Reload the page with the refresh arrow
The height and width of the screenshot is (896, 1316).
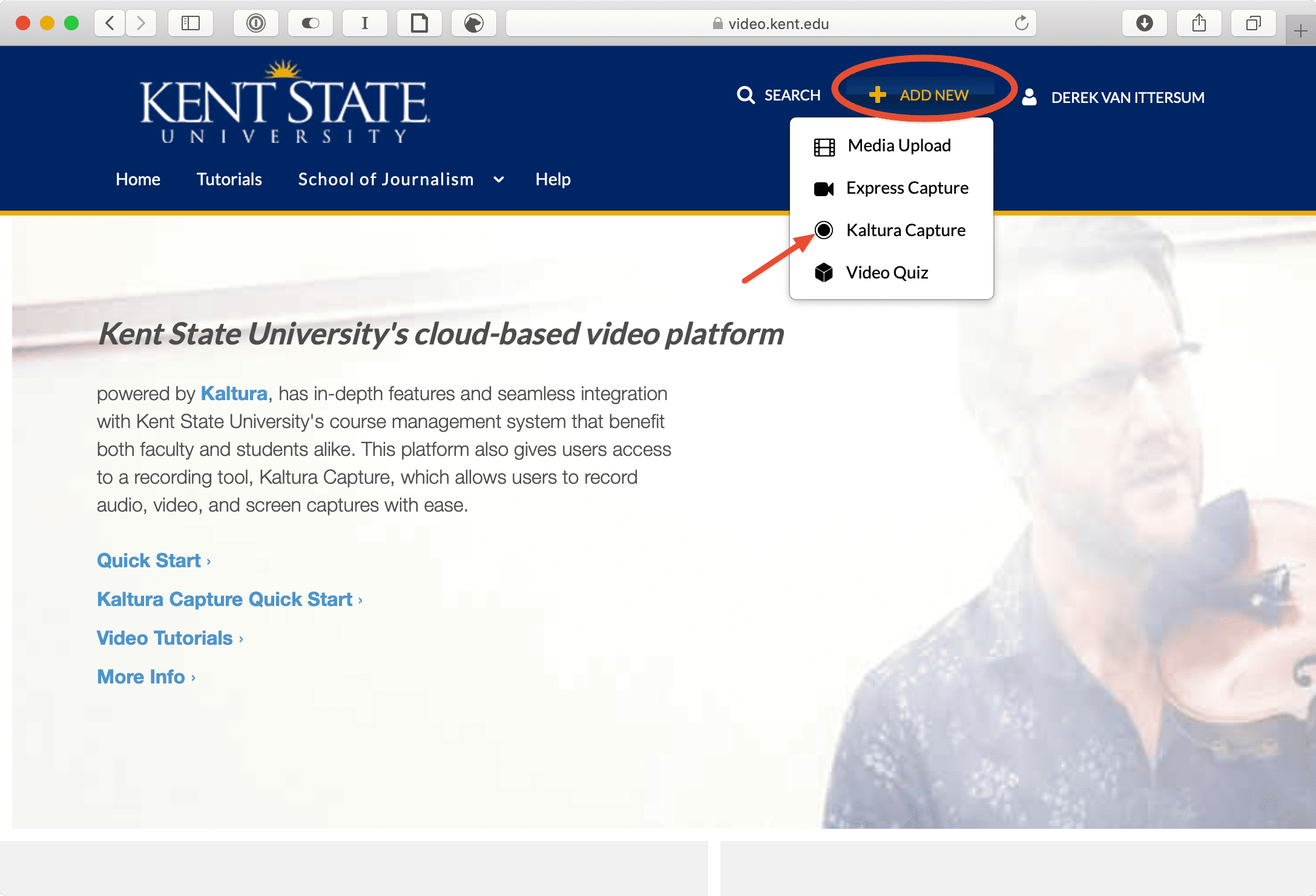click(1022, 23)
